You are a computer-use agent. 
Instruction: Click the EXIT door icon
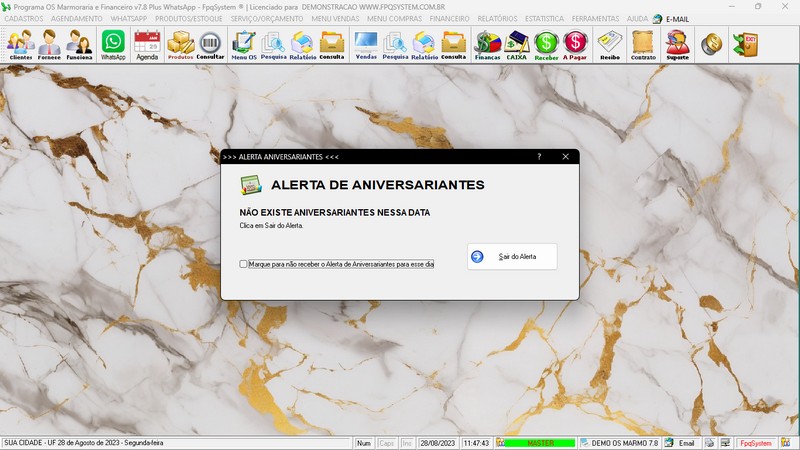(745, 45)
